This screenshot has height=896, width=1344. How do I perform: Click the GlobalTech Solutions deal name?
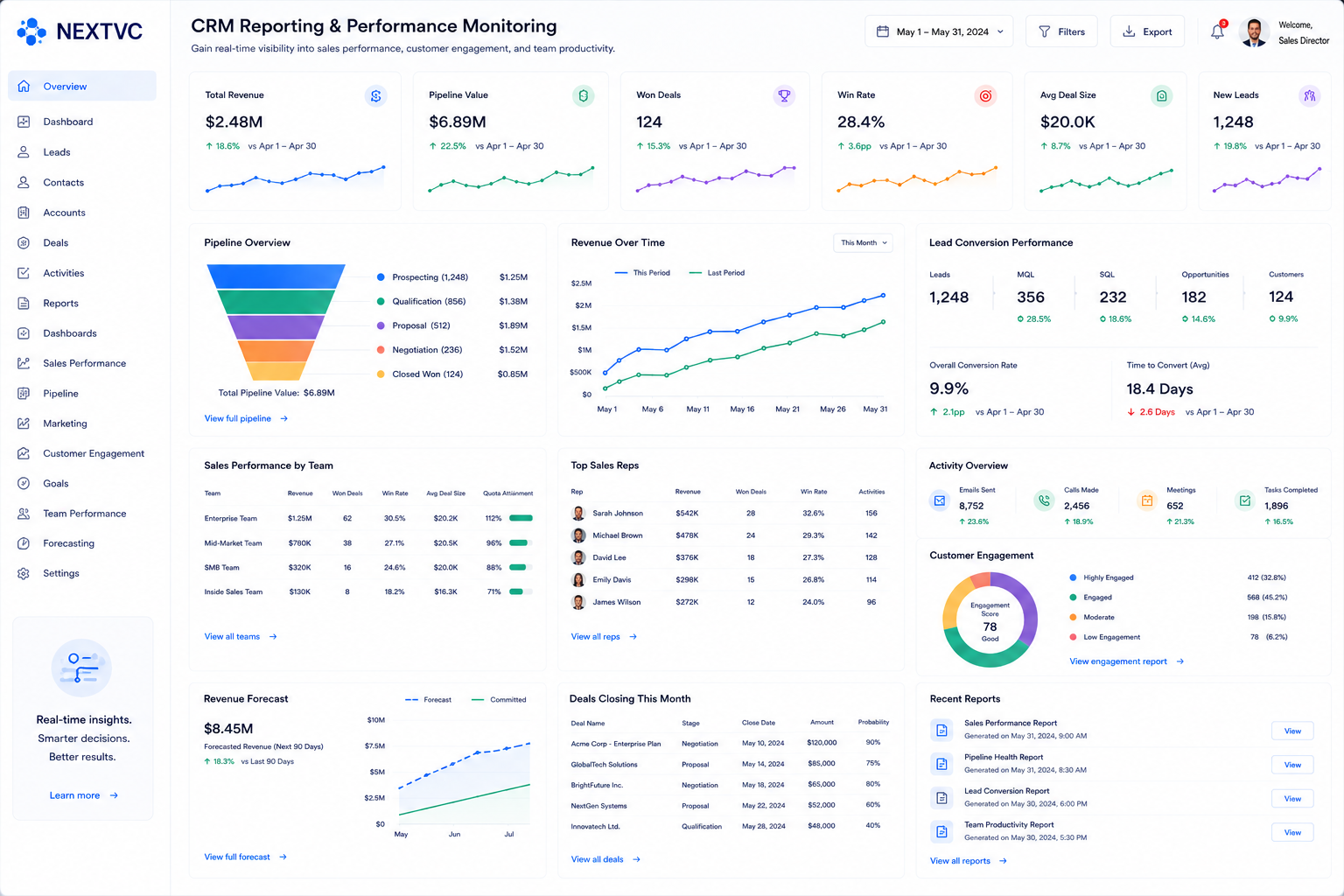pyautogui.click(x=604, y=765)
